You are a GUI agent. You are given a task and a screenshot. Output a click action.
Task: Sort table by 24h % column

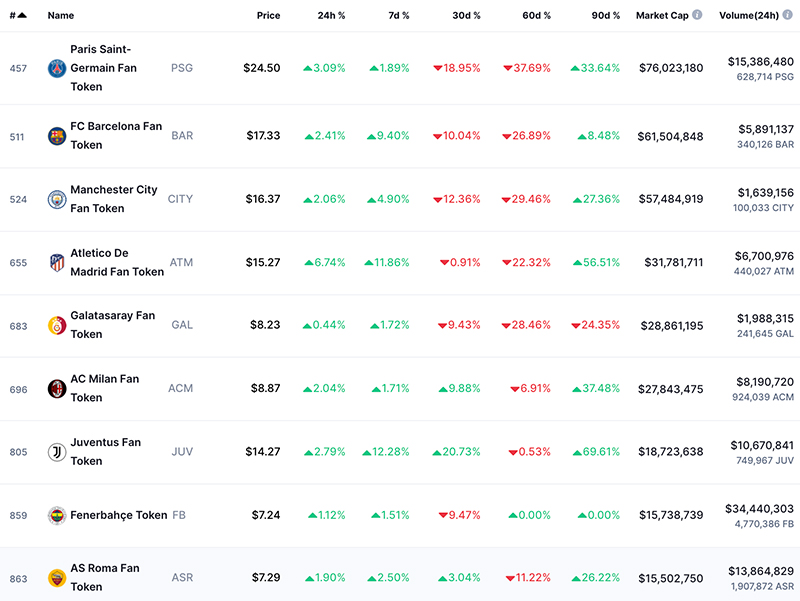pos(331,15)
